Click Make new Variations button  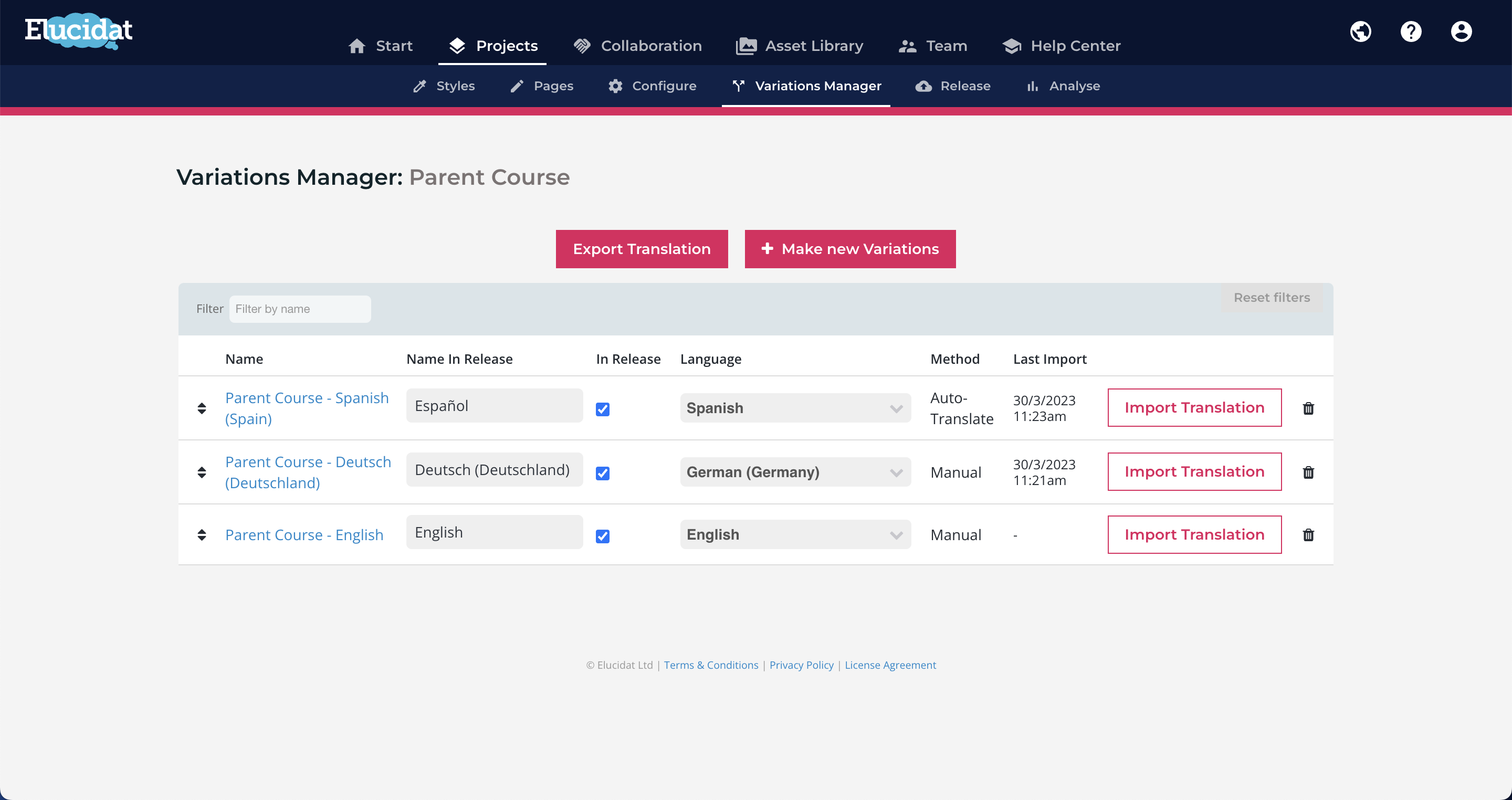click(x=850, y=249)
